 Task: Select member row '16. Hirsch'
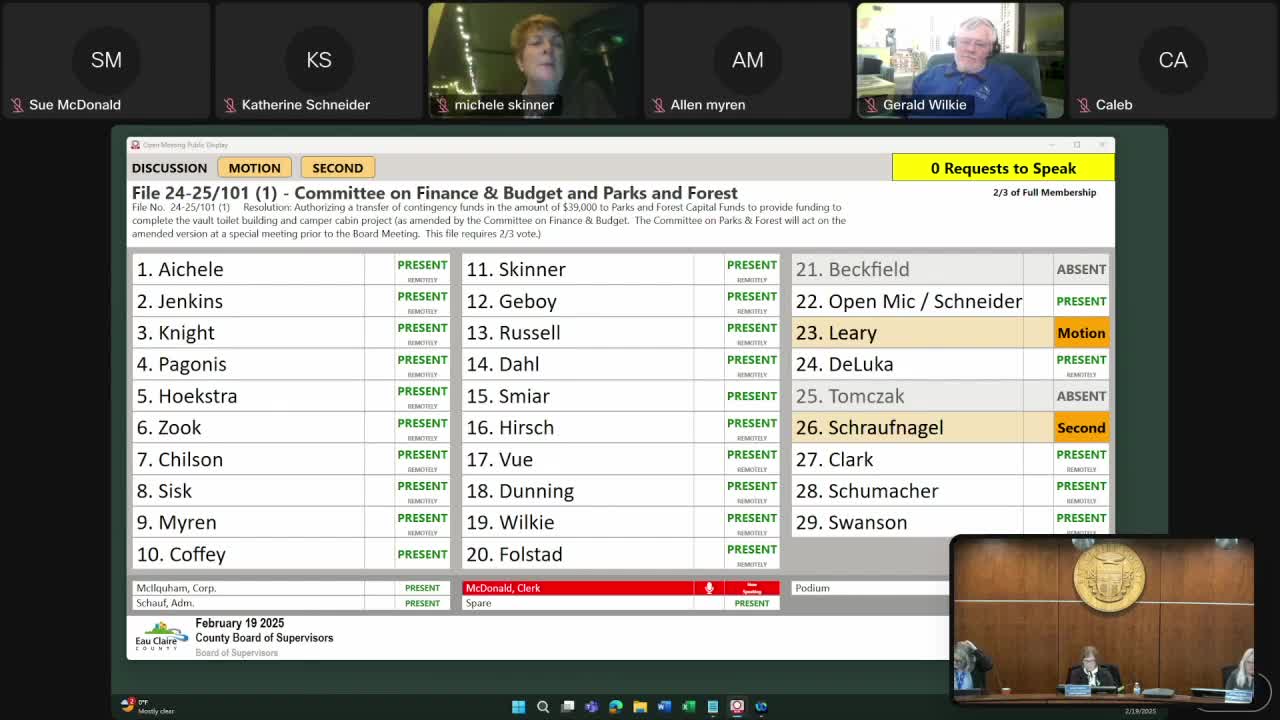click(621, 428)
